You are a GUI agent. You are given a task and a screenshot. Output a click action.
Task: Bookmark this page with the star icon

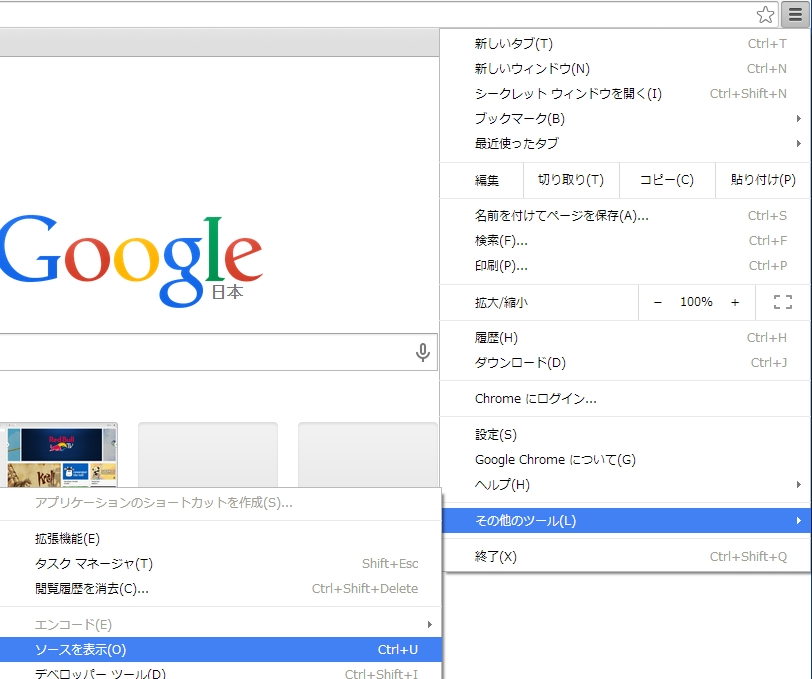765,15
